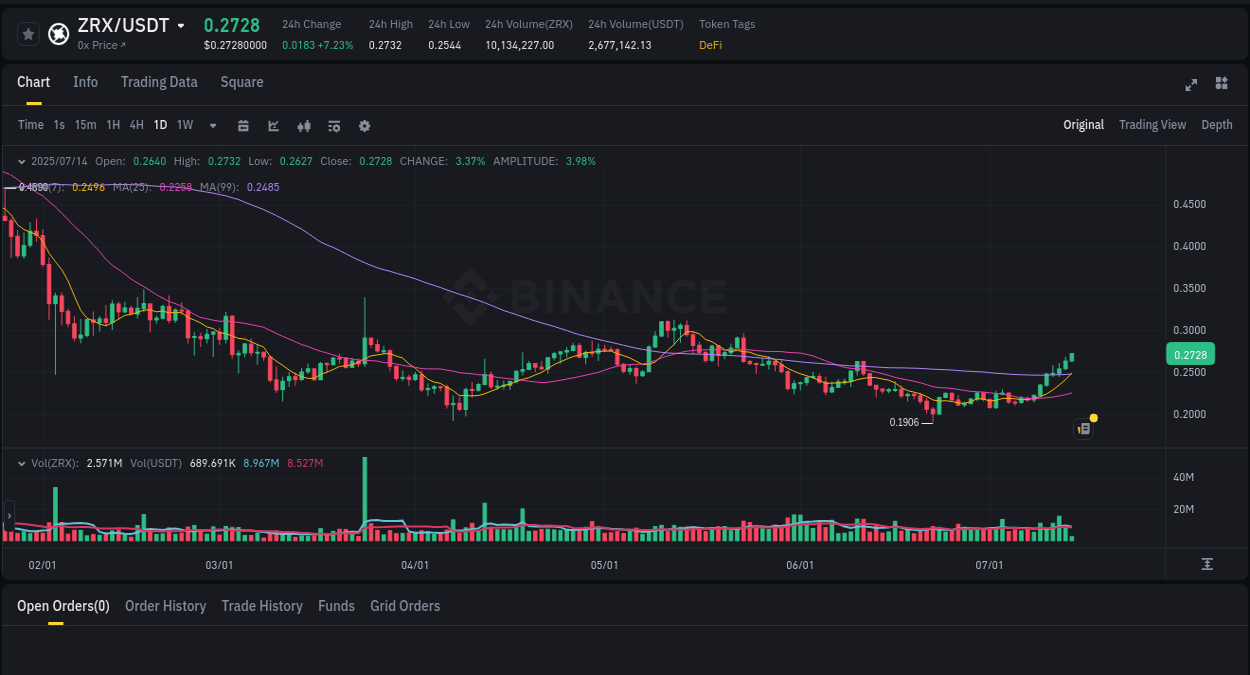Click the layout grid icon top right
The width and height of the screenshot is (1250, 675).
1221,84
